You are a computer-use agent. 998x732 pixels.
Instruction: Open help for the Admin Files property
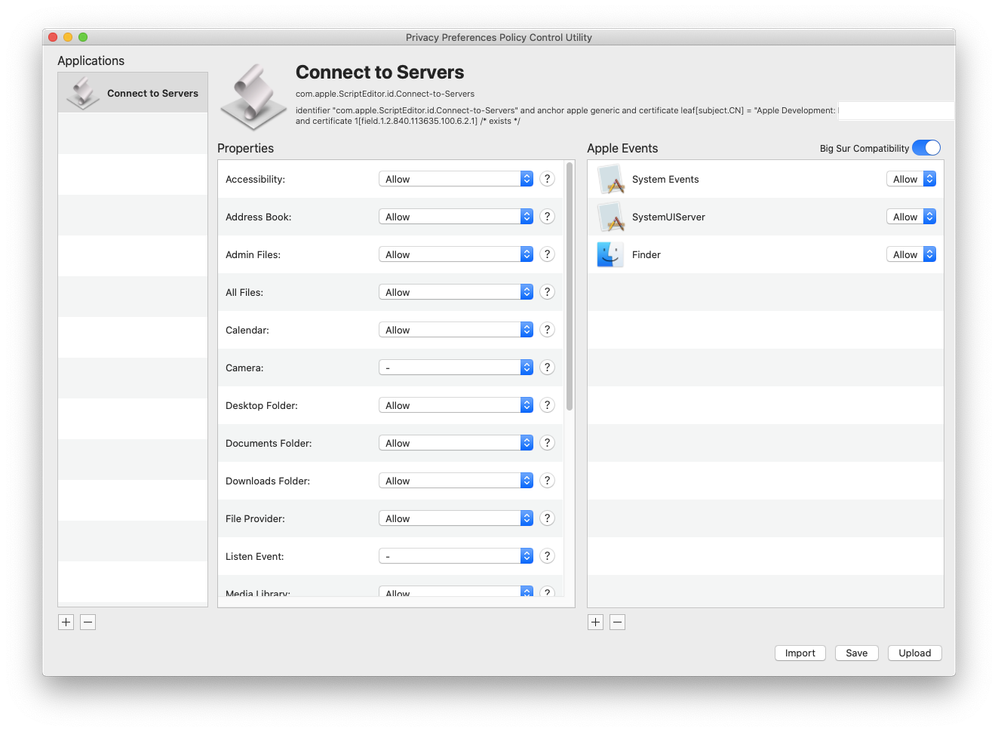point(547,254)
